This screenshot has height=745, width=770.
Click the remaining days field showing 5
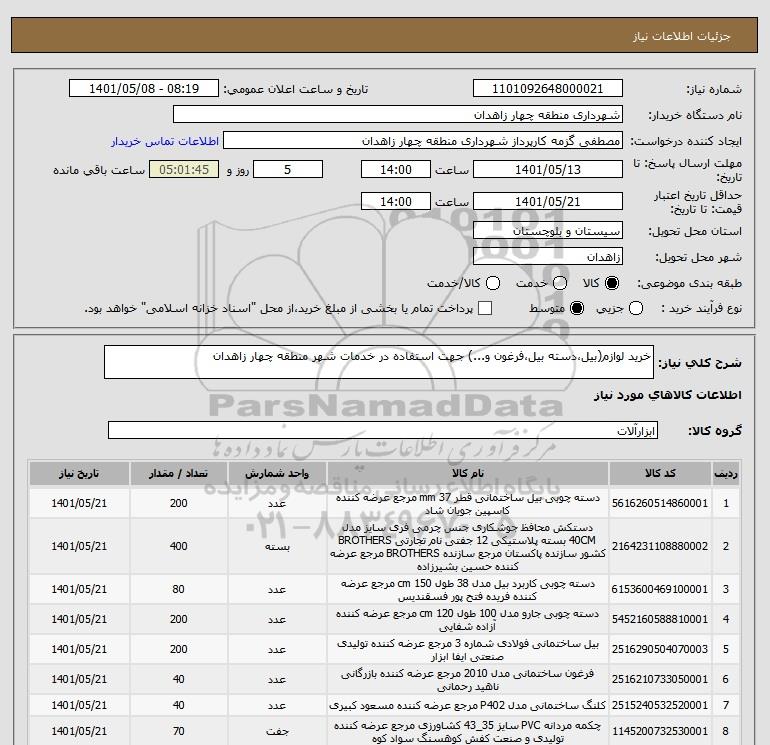coord(288,170)
